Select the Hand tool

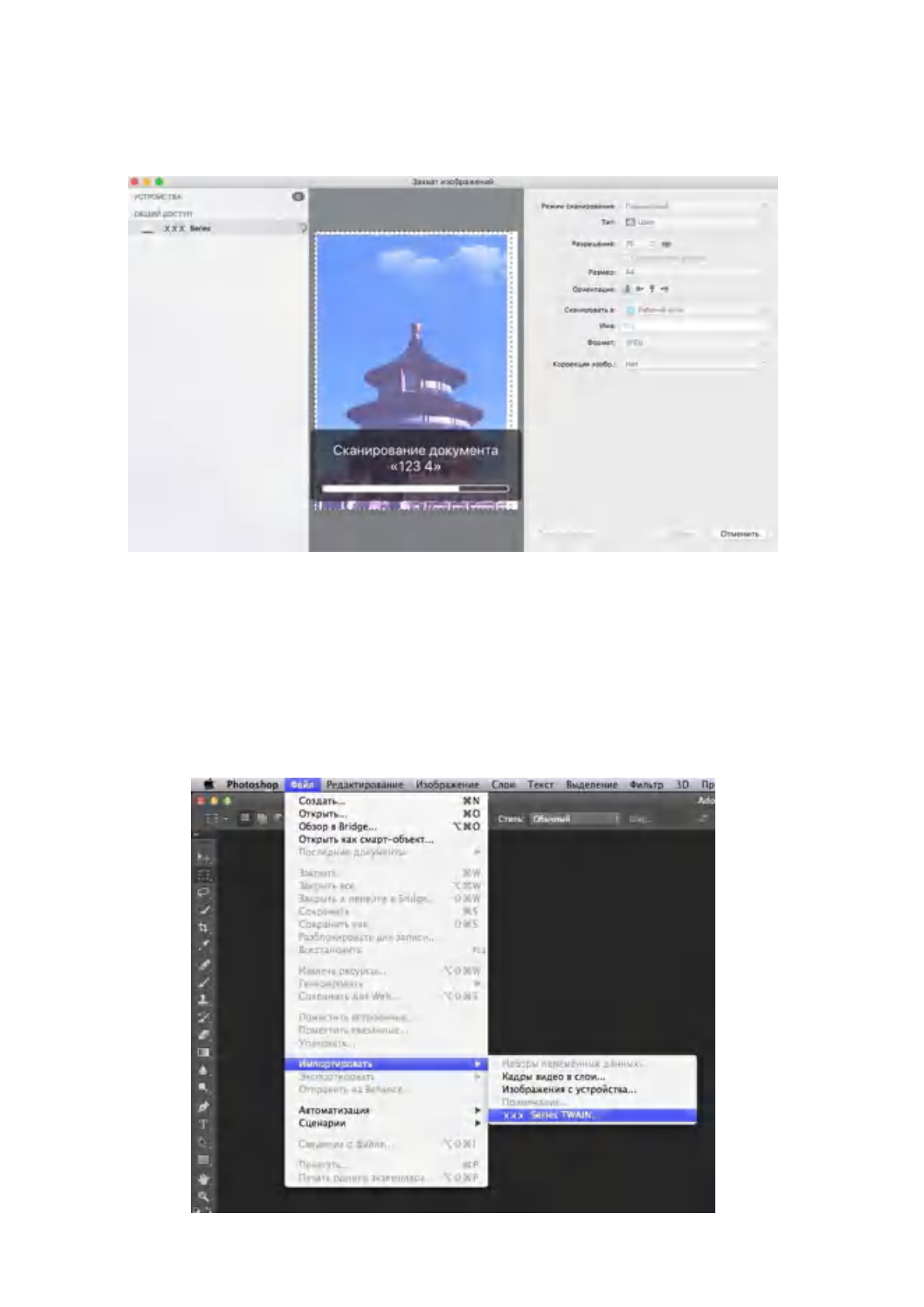pos(204,1179)
